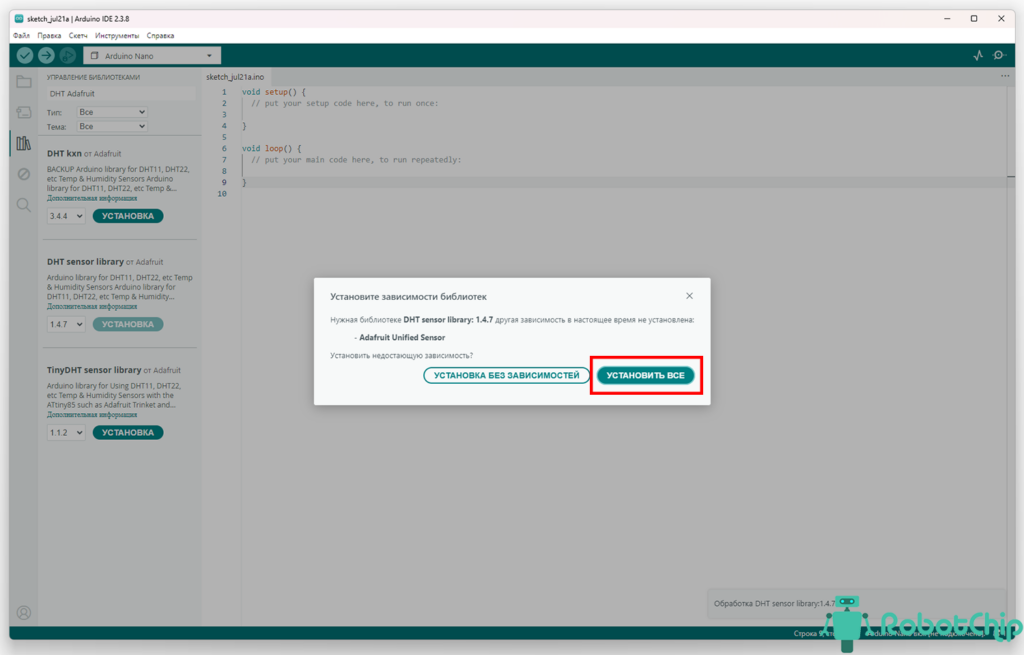Click the account profile icon

pos(24,613)
